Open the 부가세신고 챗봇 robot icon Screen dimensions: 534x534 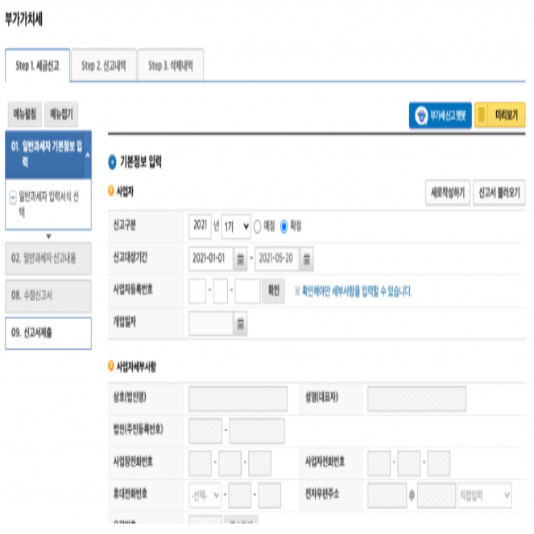(x=421, y=116)
